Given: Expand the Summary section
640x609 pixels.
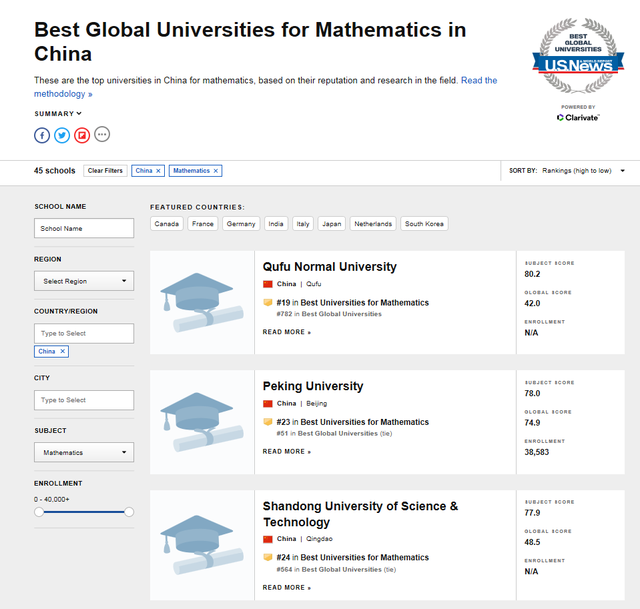Looking at the screenshot, I should pos(58,114).
